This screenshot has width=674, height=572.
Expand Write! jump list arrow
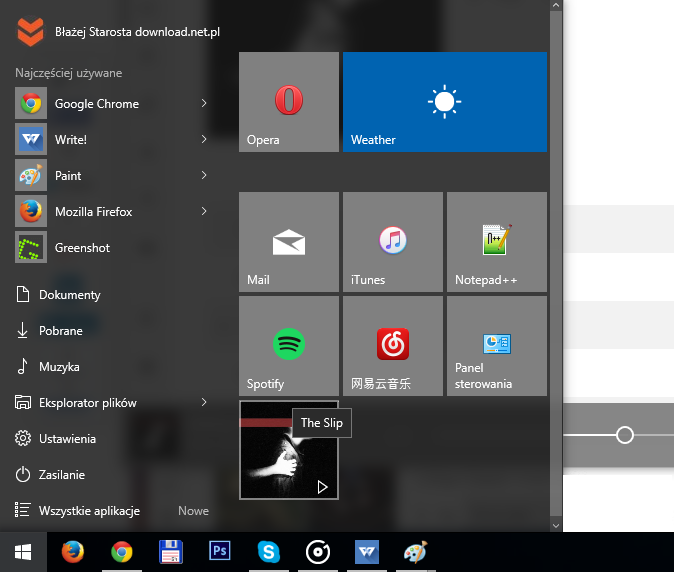(x=204, y=139)
